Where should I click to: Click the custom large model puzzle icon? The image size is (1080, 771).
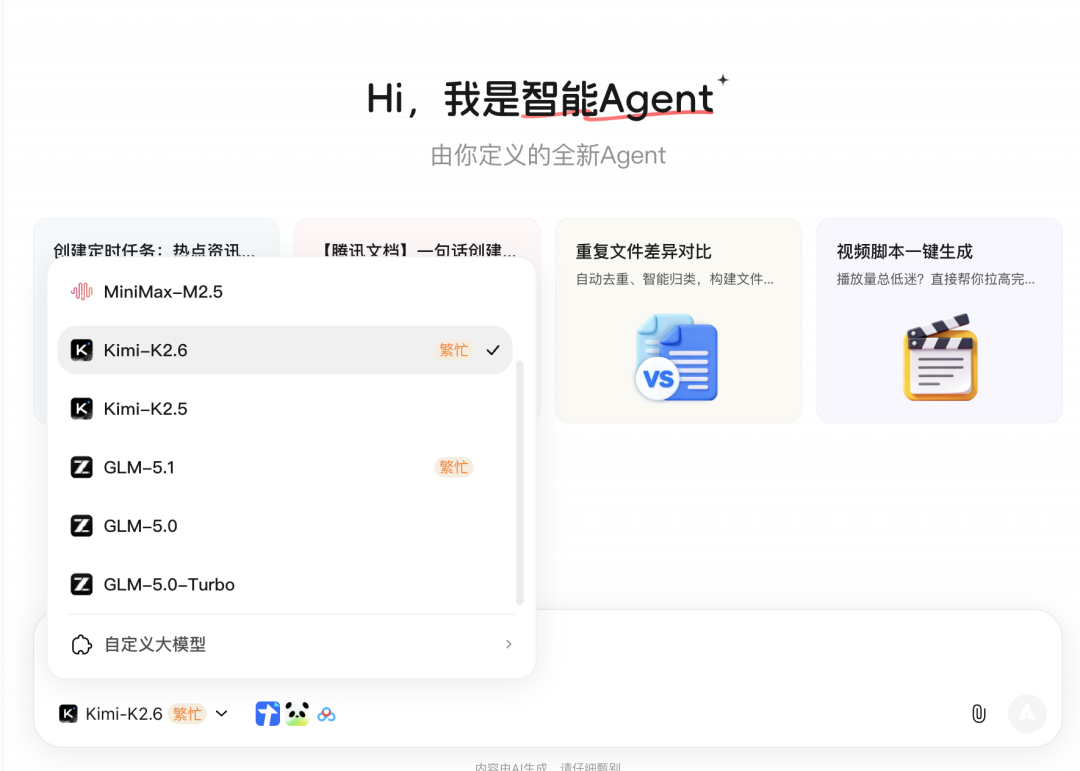(x=81, y=644)
